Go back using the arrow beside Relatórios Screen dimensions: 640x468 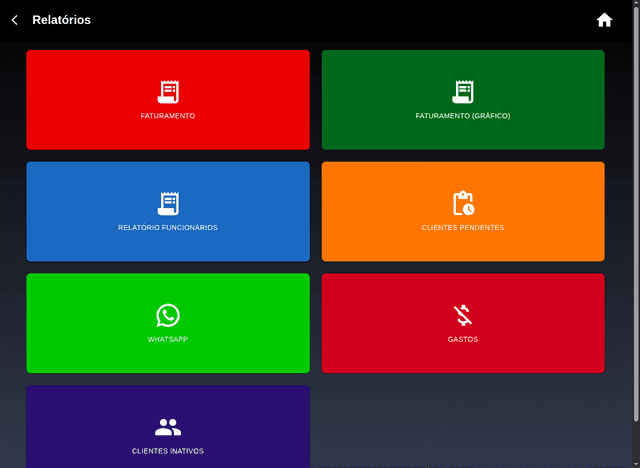tap(14, 20)
